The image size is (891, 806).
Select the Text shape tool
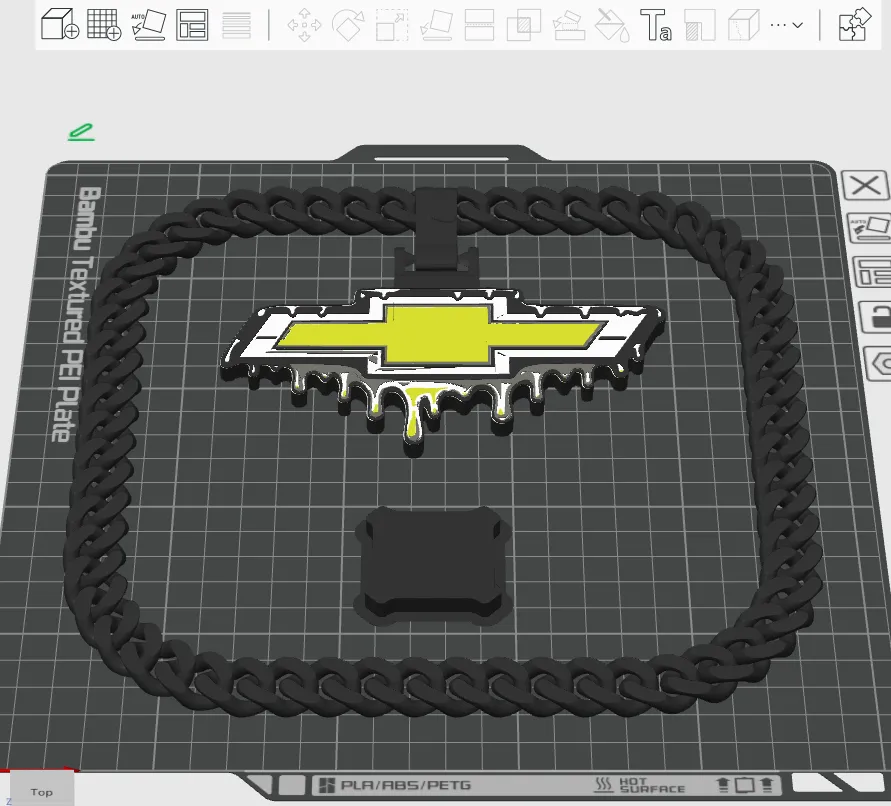656,25
